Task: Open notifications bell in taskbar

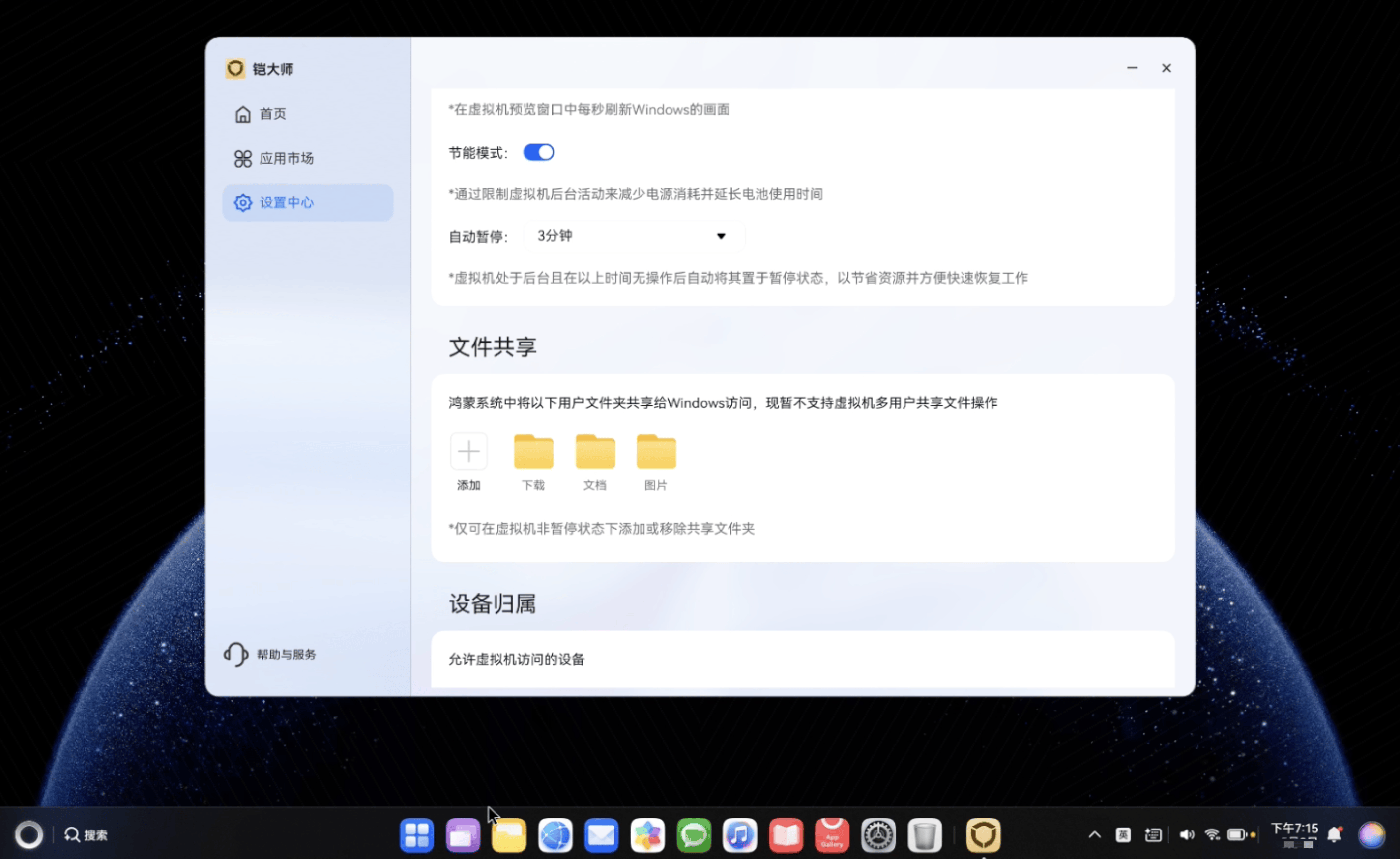Action: pyautogui.click(x=1335, y=834)
